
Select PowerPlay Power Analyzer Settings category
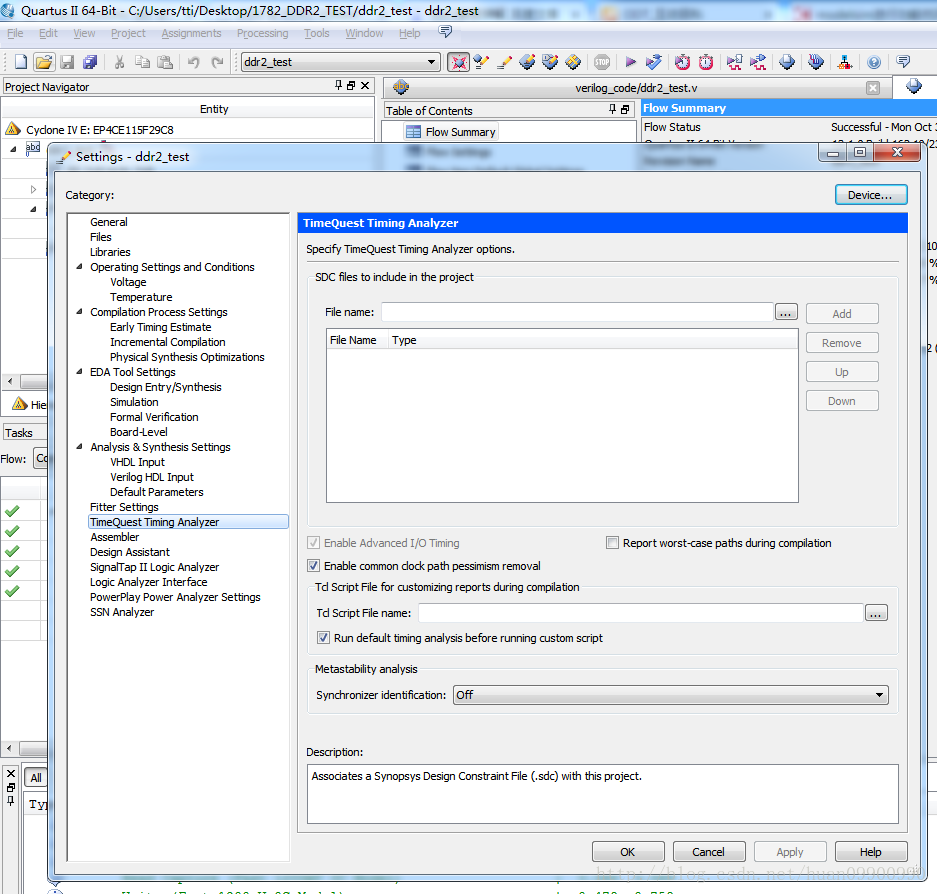pyautogui.click(x=175, y=597)
